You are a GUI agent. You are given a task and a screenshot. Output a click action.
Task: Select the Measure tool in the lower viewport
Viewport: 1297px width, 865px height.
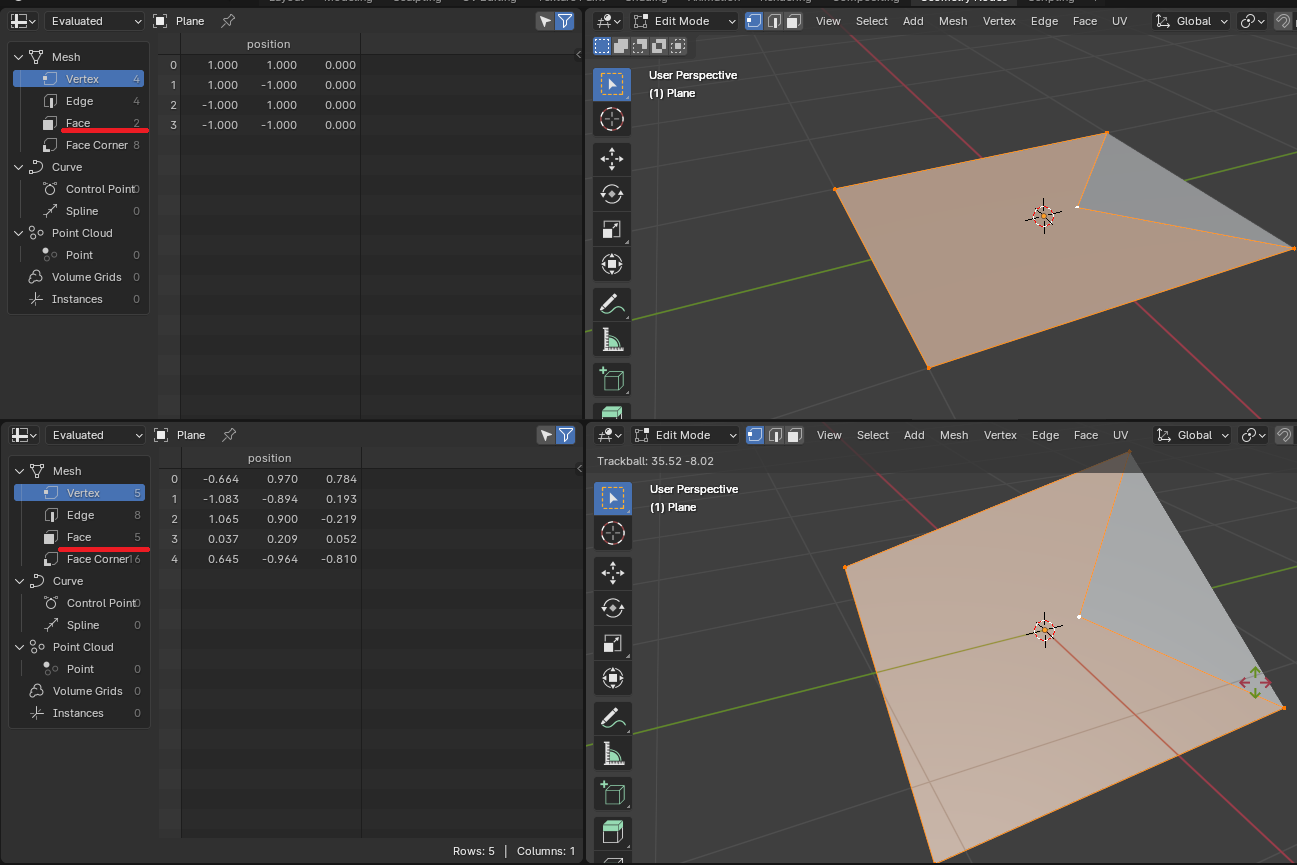tap(613, 755)
